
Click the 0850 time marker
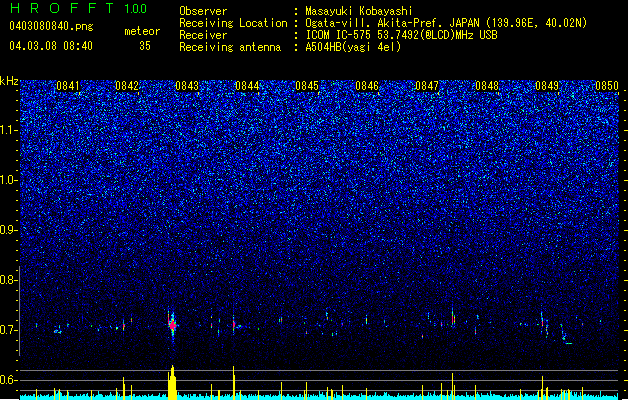pos(607,86)
